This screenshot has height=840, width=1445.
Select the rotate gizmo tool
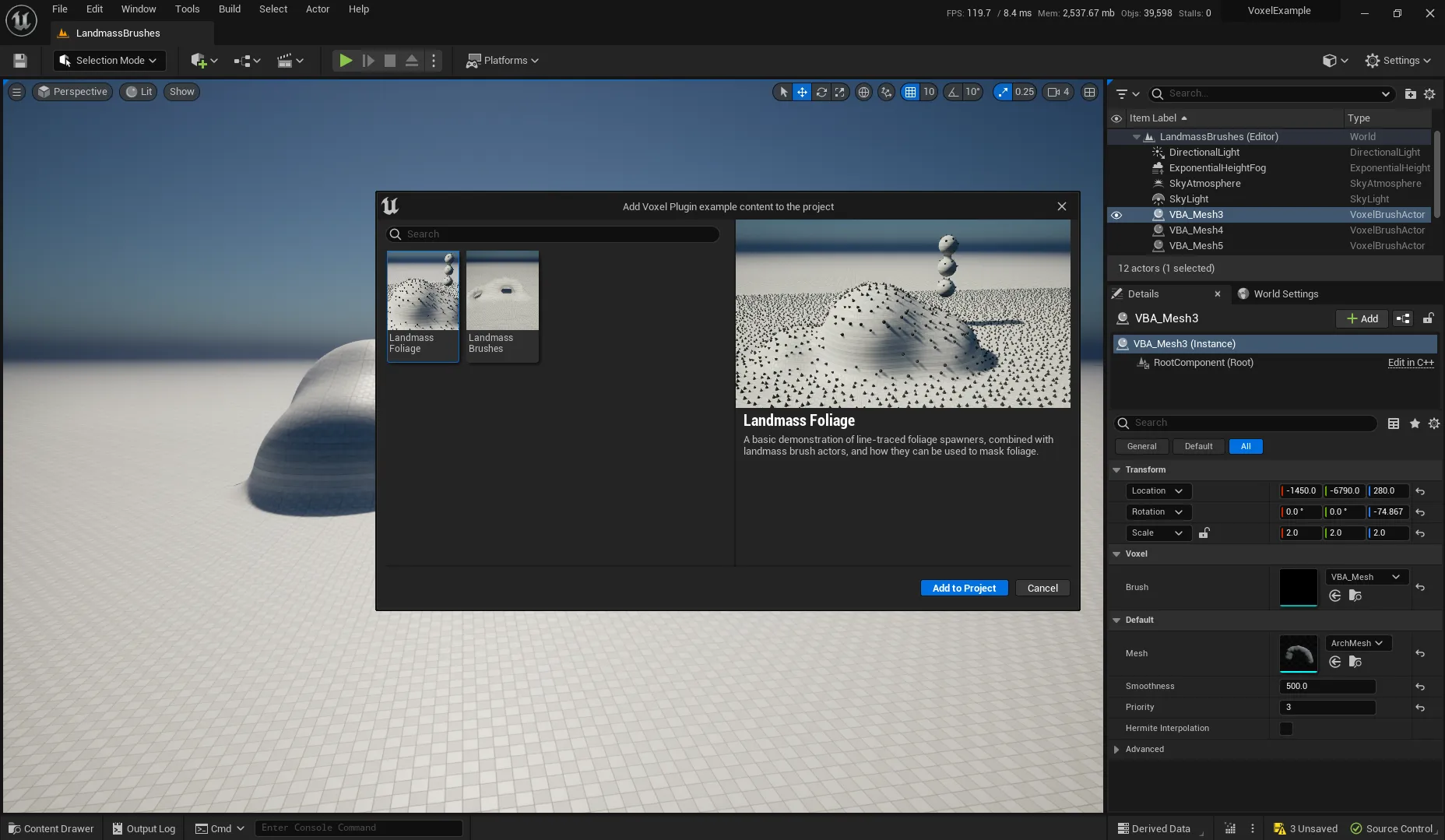click(821, 92)
